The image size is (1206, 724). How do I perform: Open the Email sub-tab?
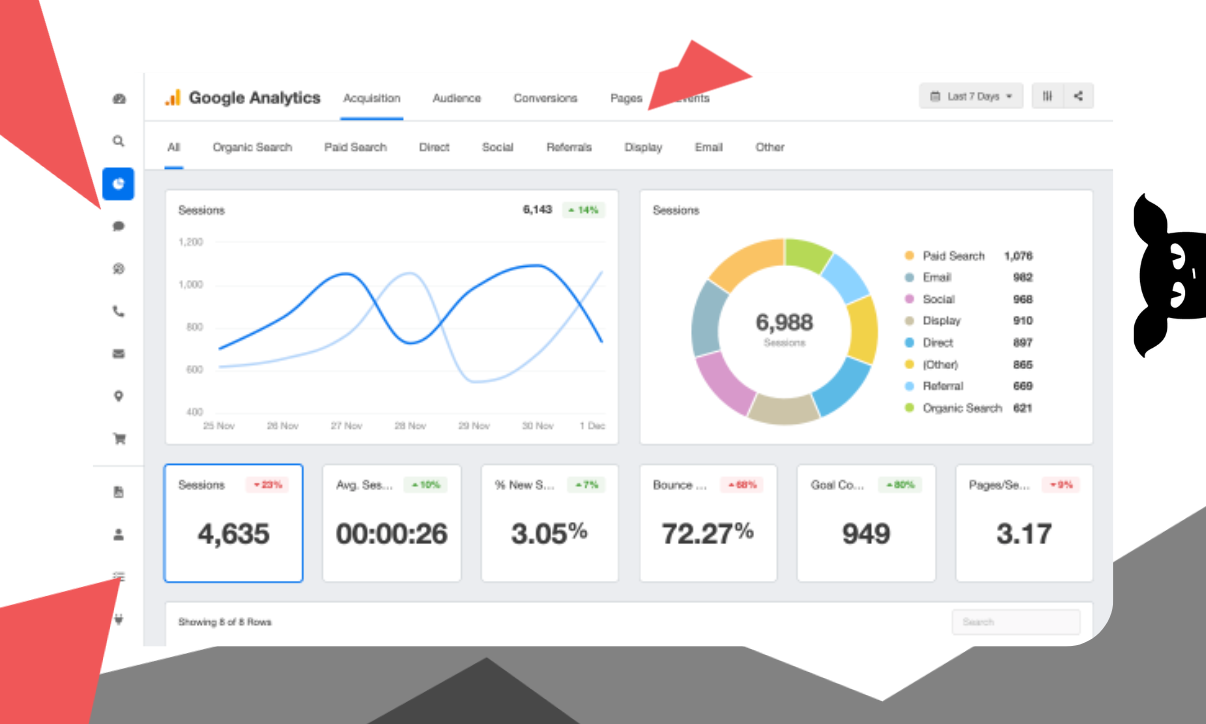[709, 147]
